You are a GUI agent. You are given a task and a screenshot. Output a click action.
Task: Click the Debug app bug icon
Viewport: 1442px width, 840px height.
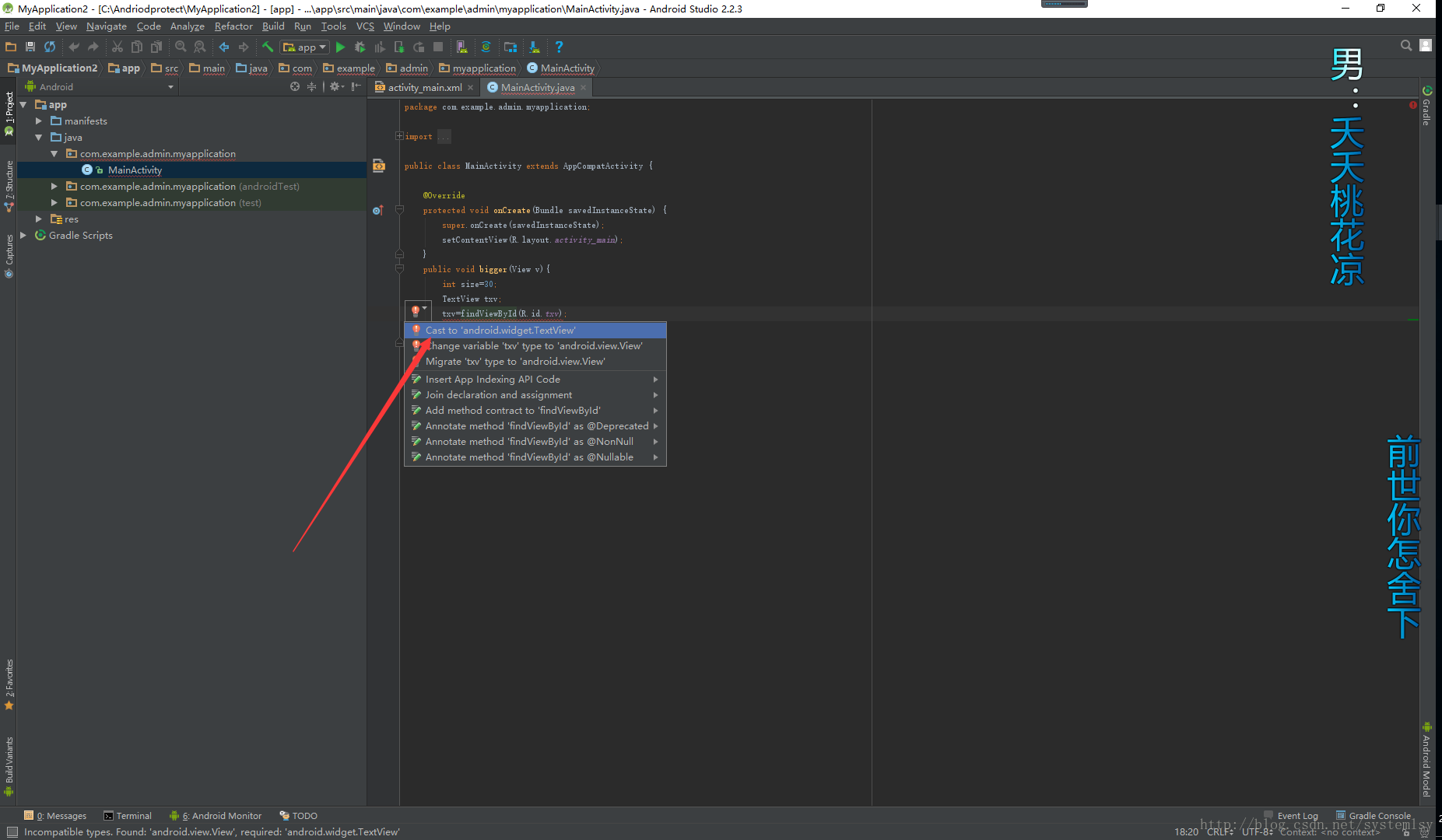360,47
